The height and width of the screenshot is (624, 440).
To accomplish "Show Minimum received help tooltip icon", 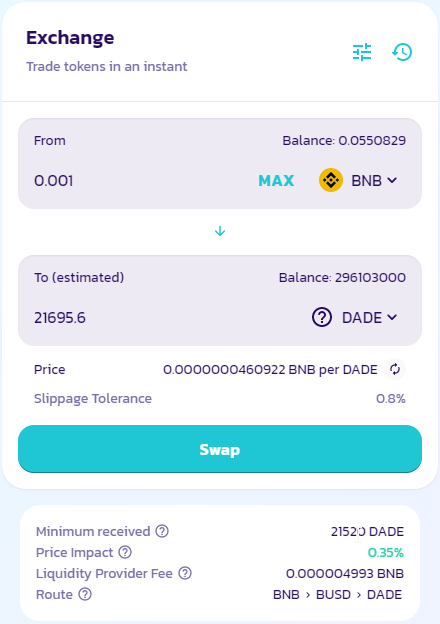I will [162, 531].
